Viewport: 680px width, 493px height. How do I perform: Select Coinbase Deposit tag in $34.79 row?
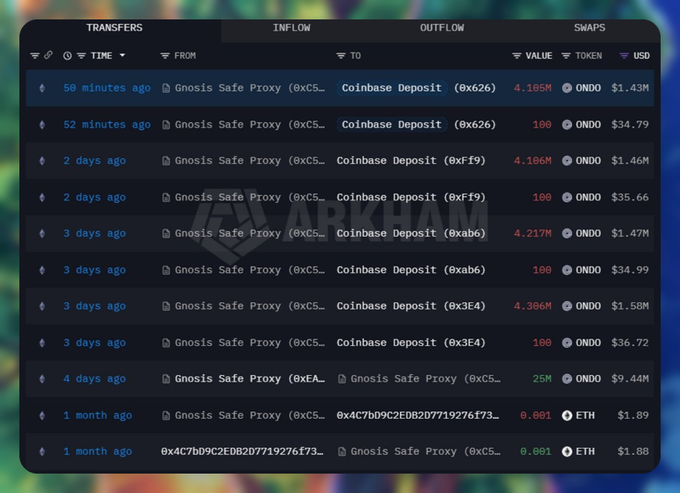click(392, 125)
